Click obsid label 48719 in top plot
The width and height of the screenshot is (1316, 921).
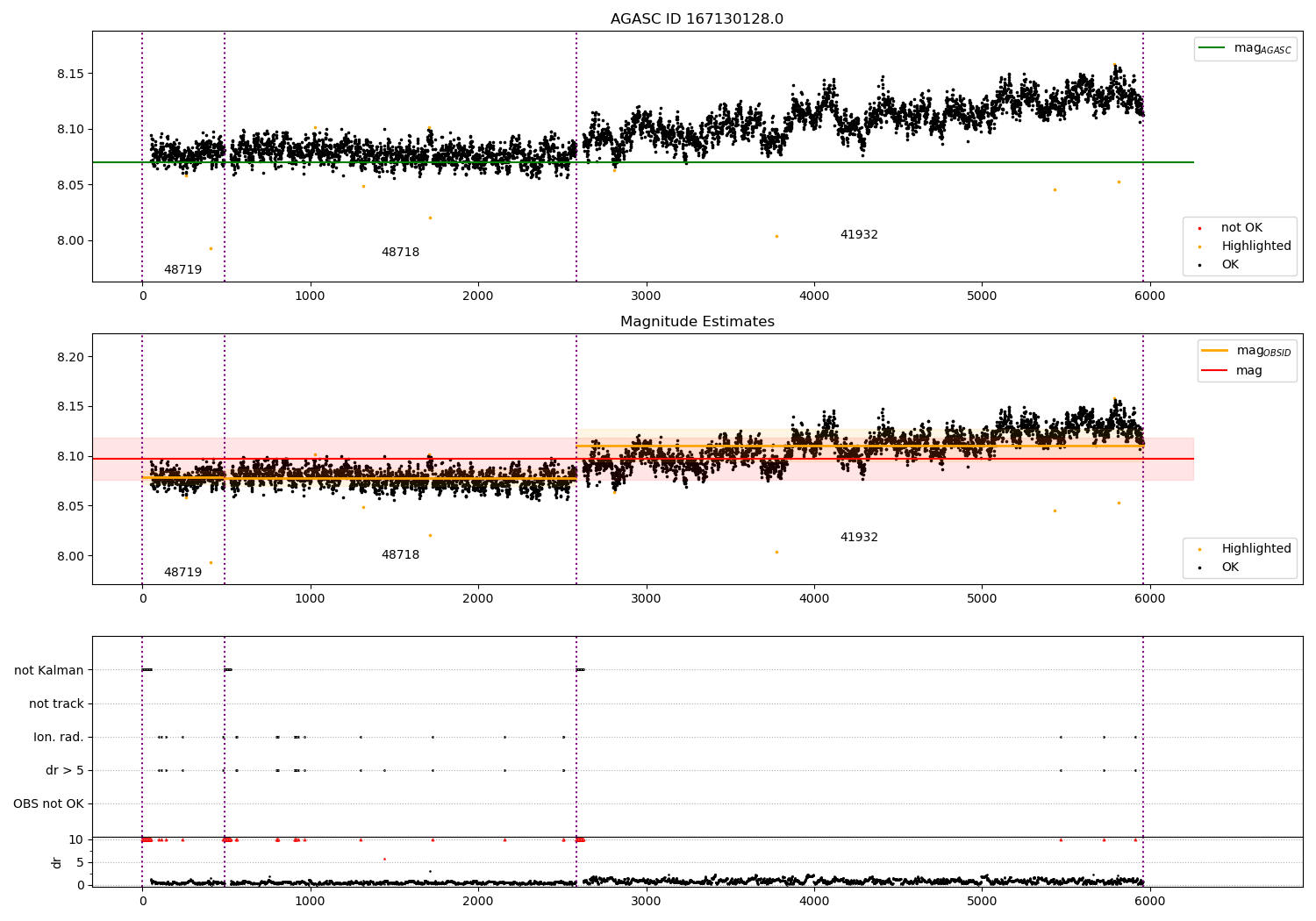tap(182, 270)
